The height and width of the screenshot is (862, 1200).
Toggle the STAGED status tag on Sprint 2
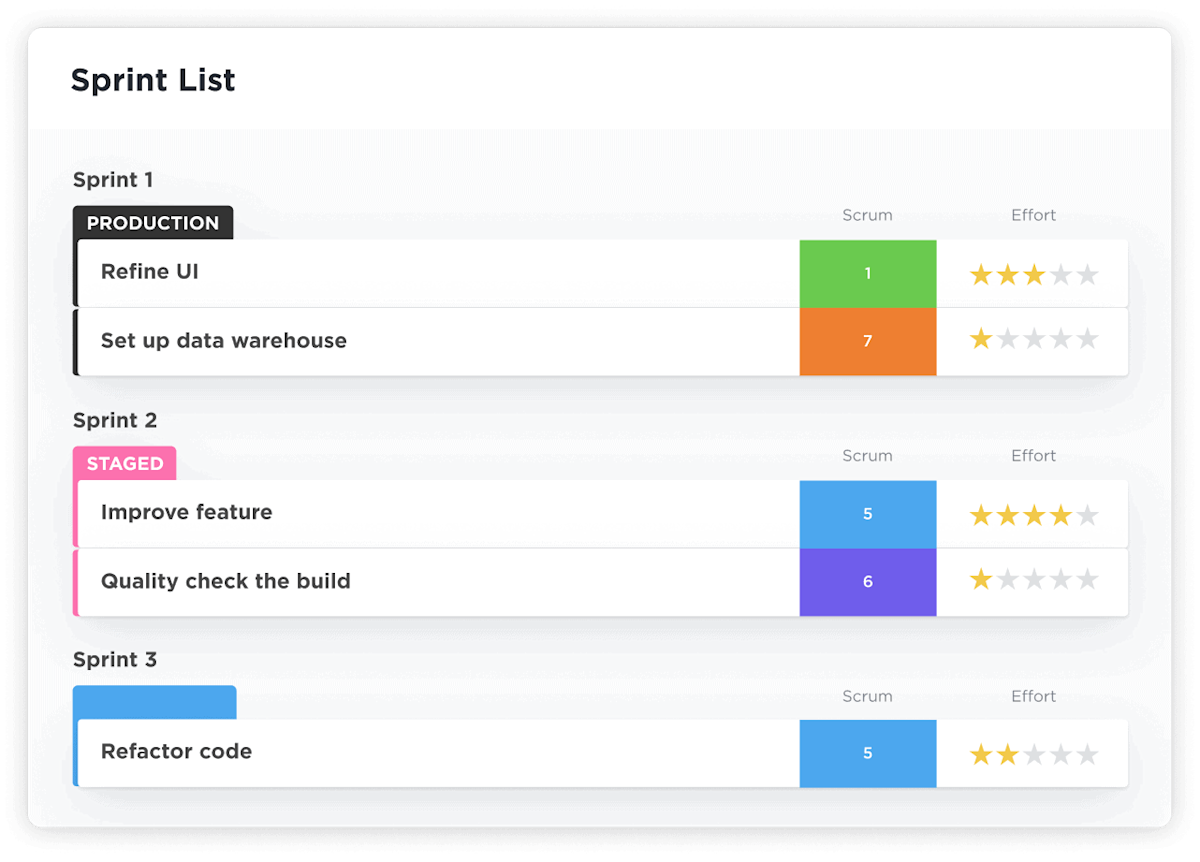click(124, 463)
